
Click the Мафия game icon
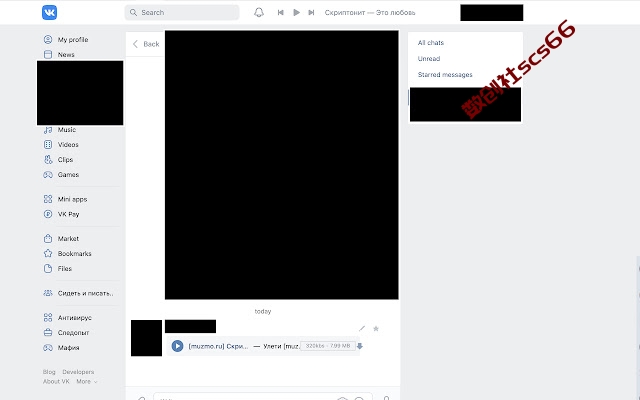tap(48, 348)
